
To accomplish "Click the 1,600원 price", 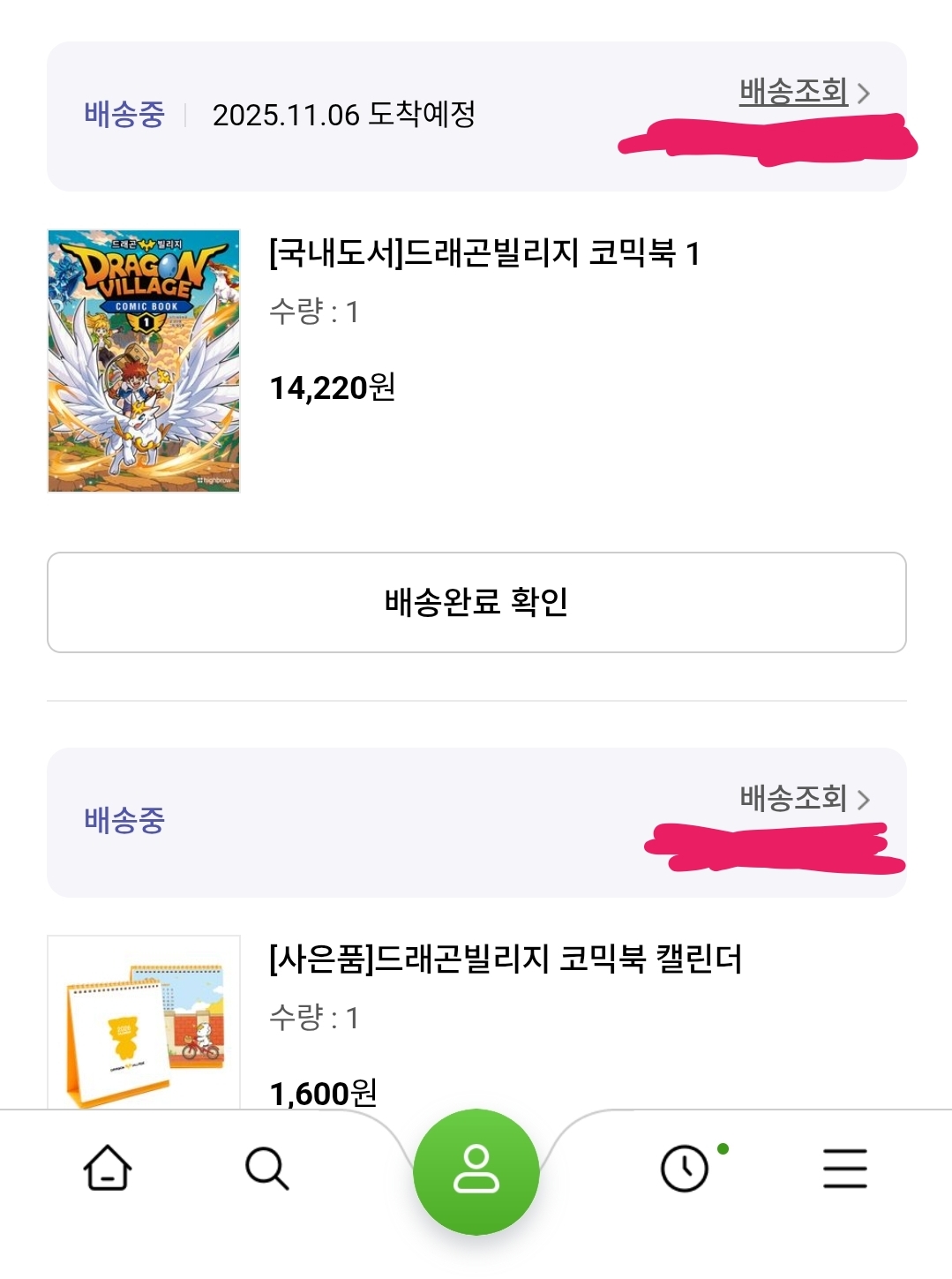I will pyautogui.click(x=323, y=1094).
